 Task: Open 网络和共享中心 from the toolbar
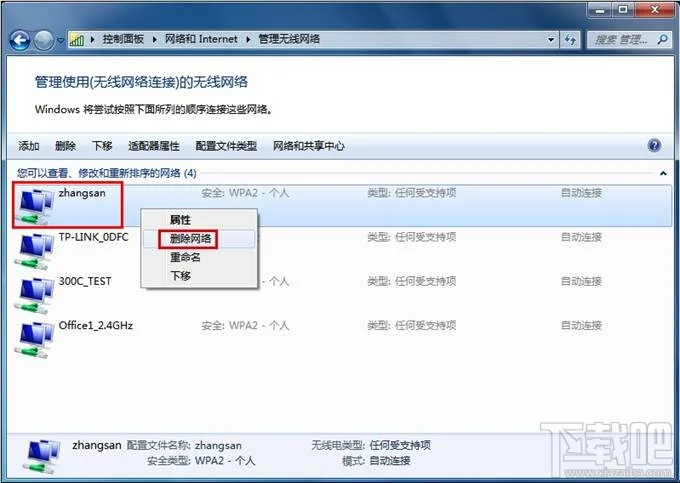[x=308, y=146]
